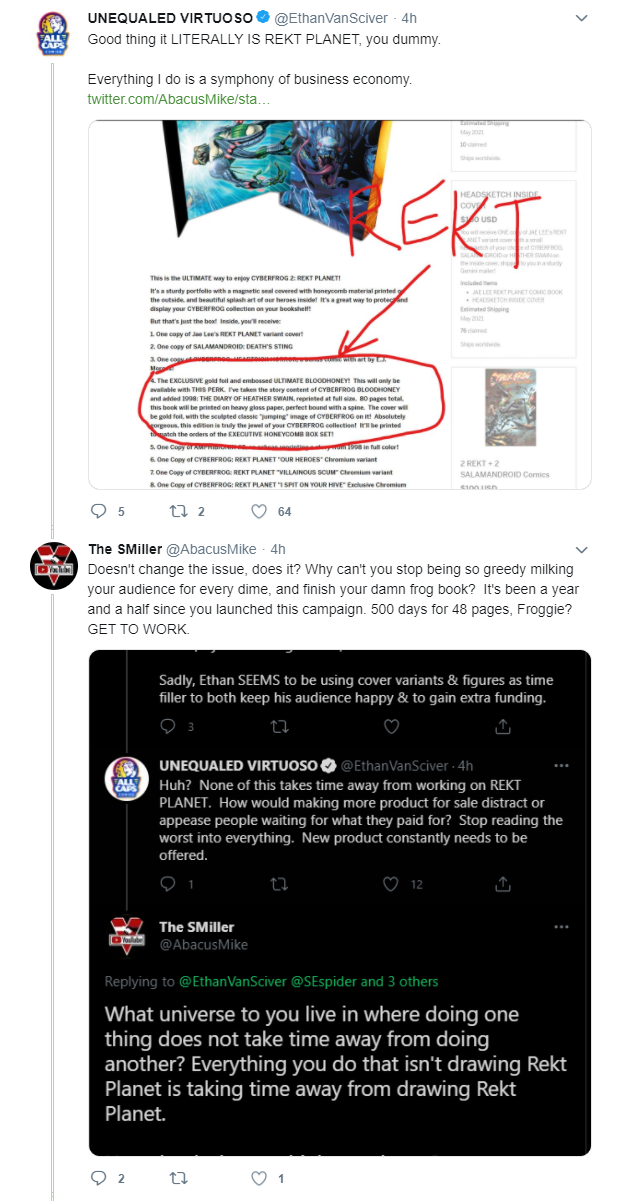
Task: Like the first tweet with 64 likes
Action: coord(259,511)
